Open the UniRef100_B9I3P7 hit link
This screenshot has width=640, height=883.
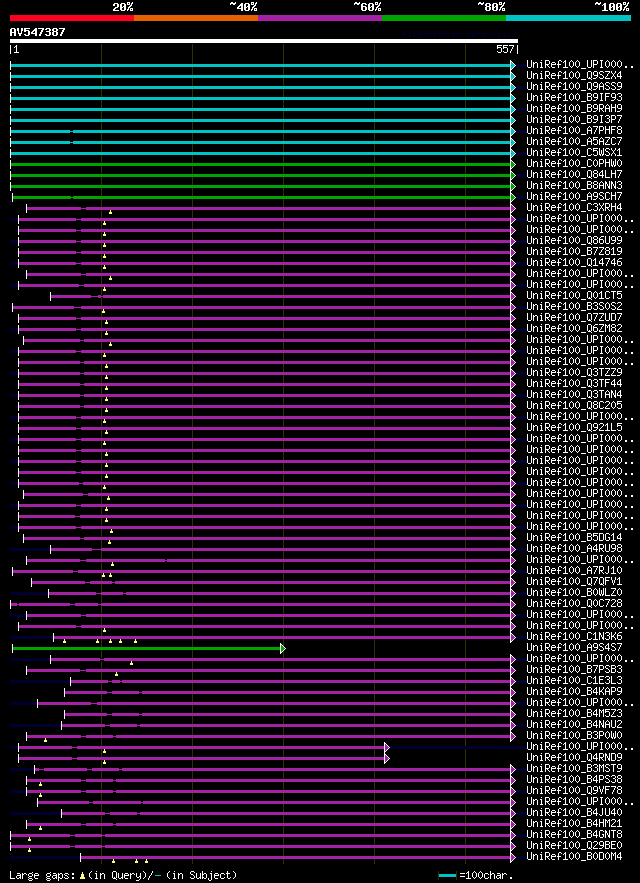tap(574, 120)
